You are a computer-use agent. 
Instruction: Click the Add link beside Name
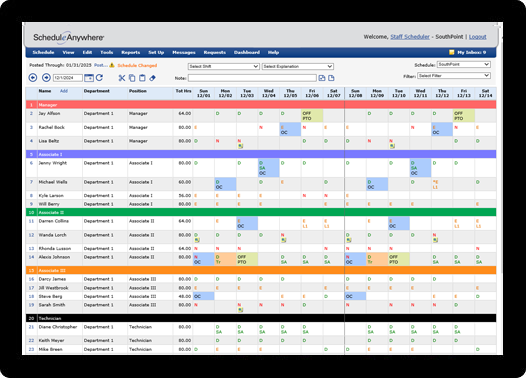(x=64, y=91)
